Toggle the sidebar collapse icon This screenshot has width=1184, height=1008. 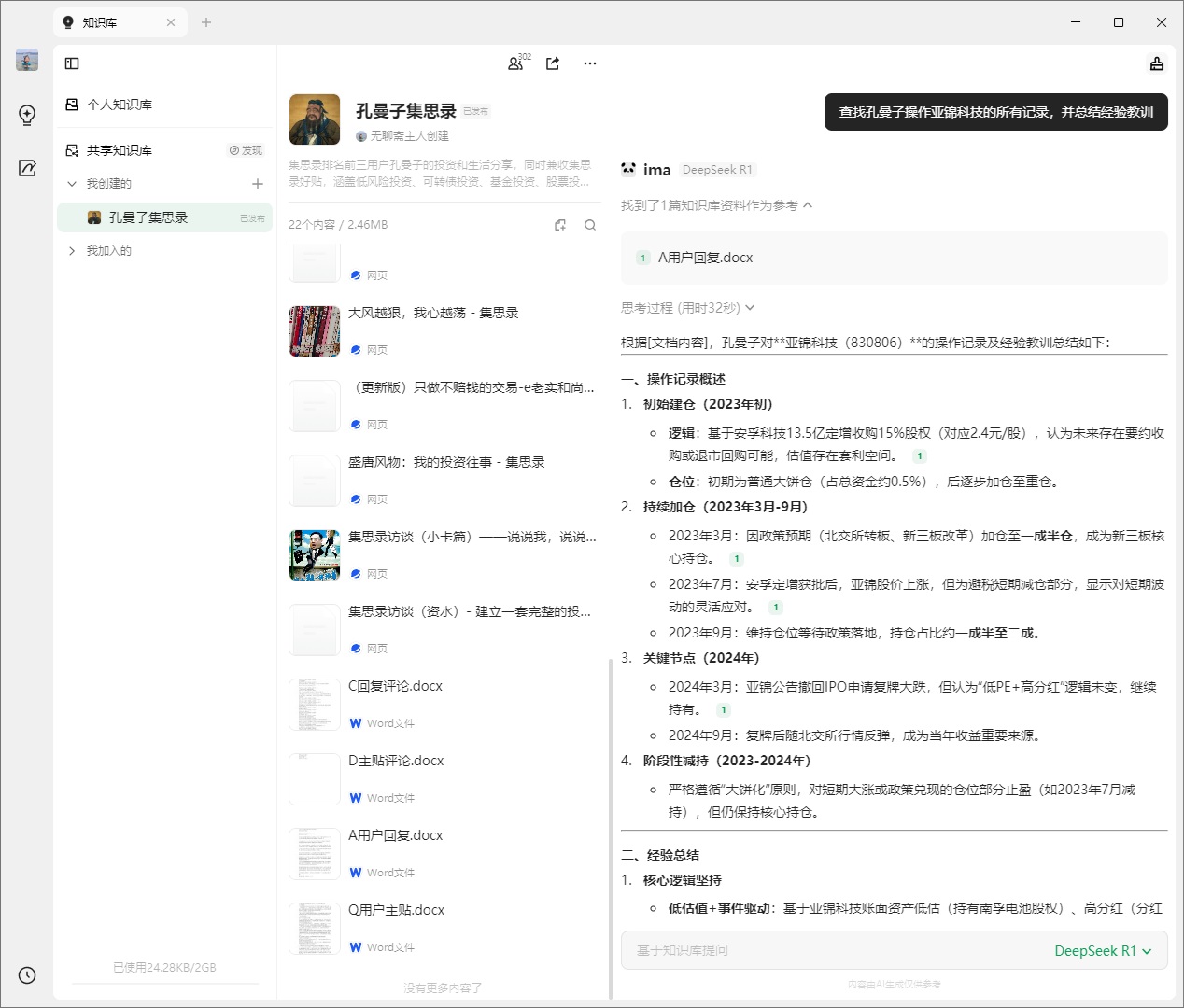tap(72, 63)
